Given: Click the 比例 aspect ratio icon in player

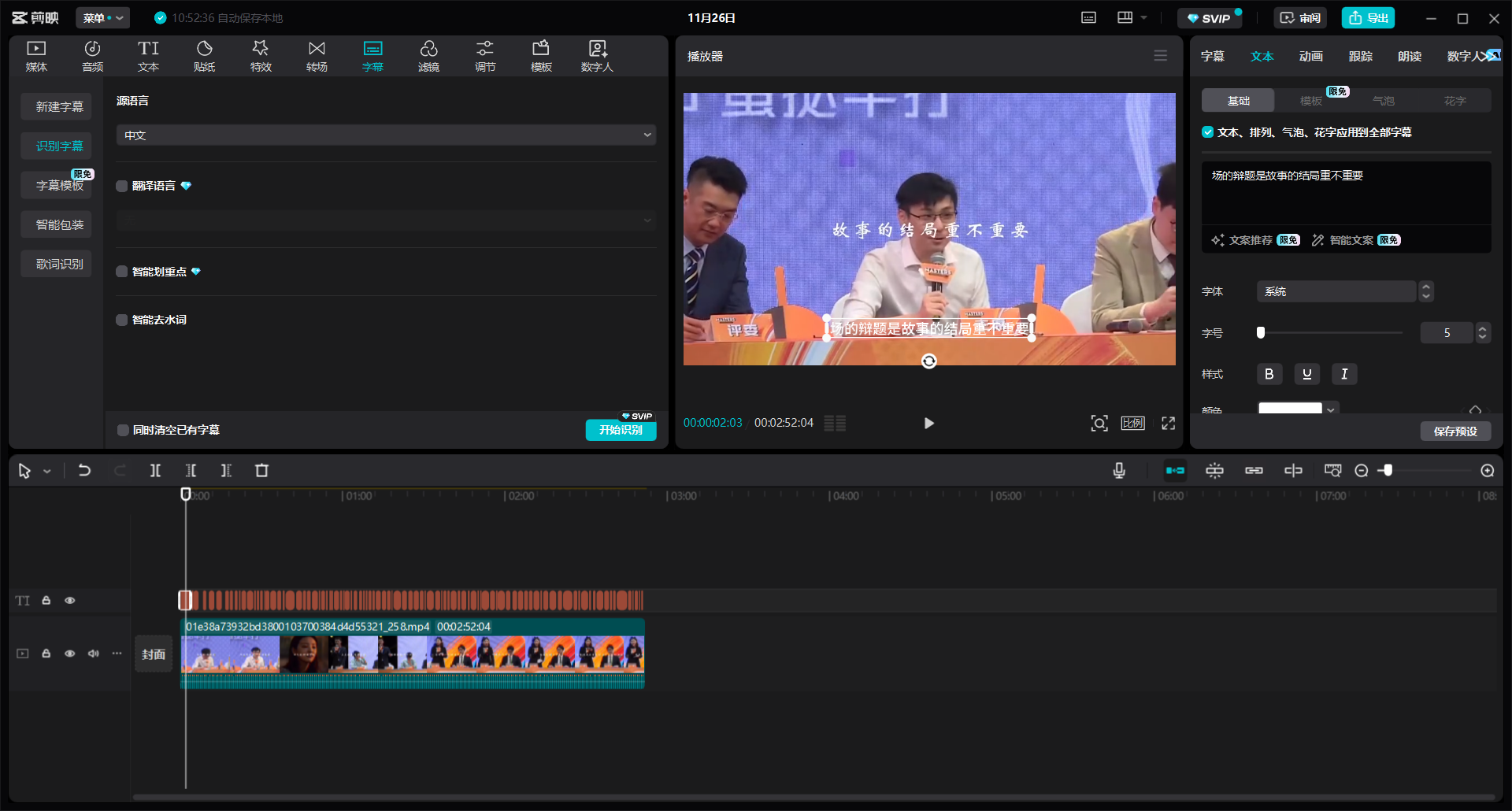Looking at the screenshot, I should click(x=1133, y=423).
